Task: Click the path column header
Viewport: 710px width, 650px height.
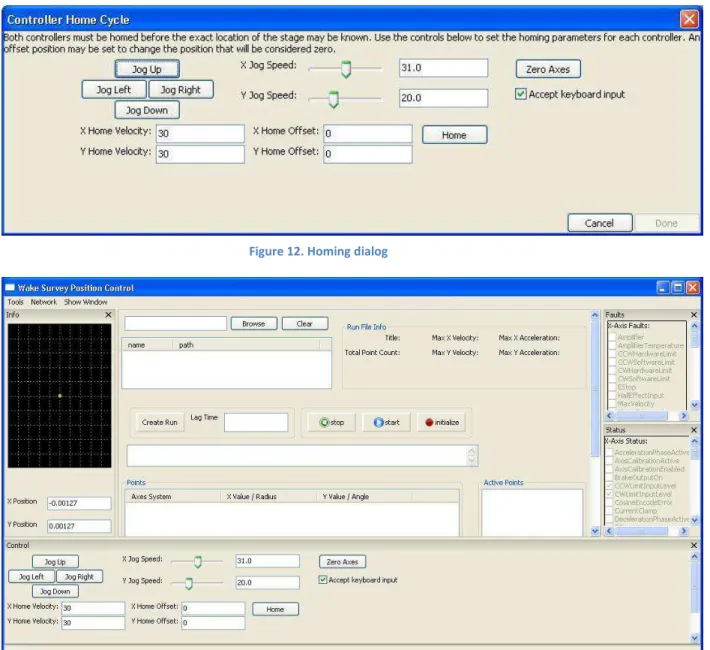Action: pos(246,345)
